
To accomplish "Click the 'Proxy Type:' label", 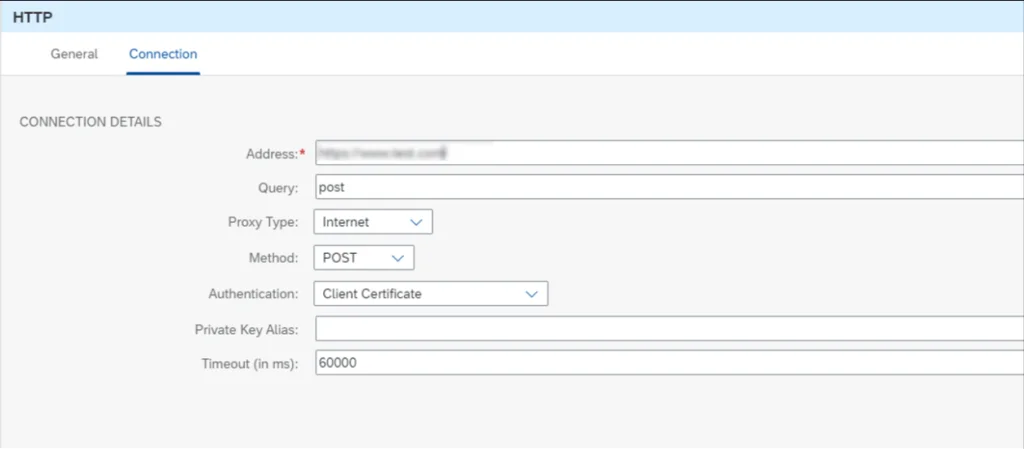I will click(263, 222).
